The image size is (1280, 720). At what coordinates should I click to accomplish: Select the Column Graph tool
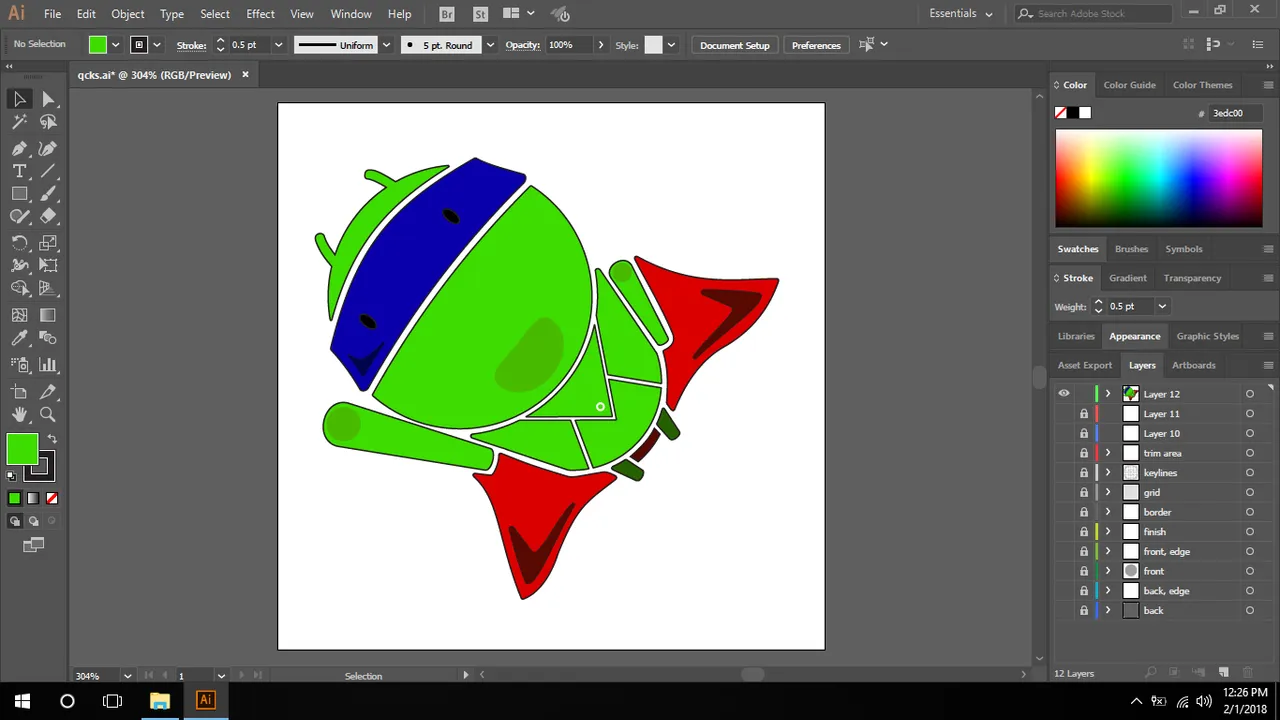(48, 365)
